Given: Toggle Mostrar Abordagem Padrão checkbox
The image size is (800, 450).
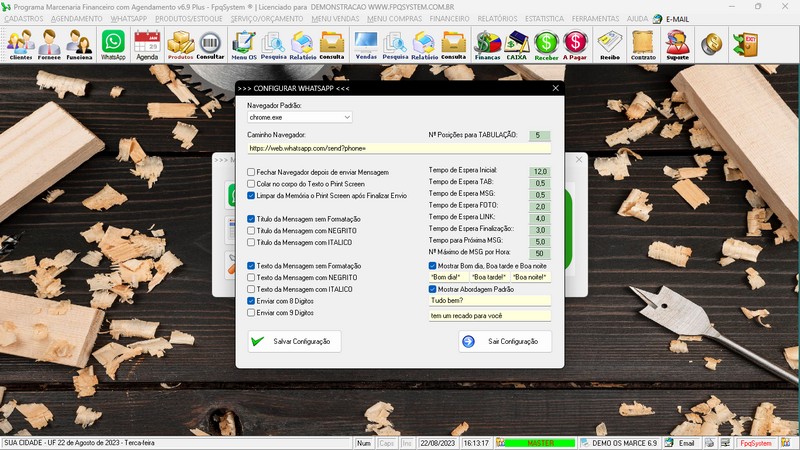Looking at the screenshot, I should pyautogui.click(x=433, y=289).
